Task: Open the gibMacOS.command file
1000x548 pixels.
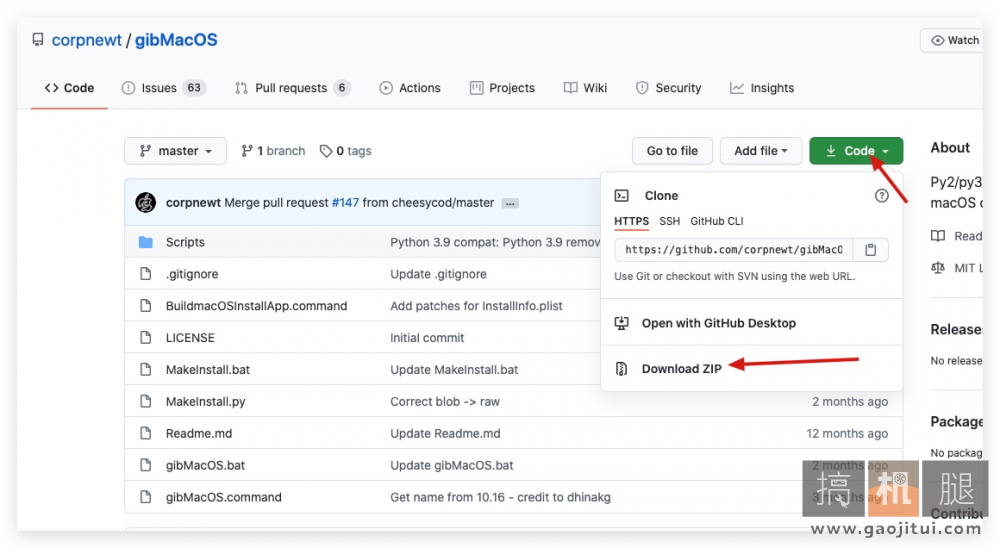Action: 223,498
